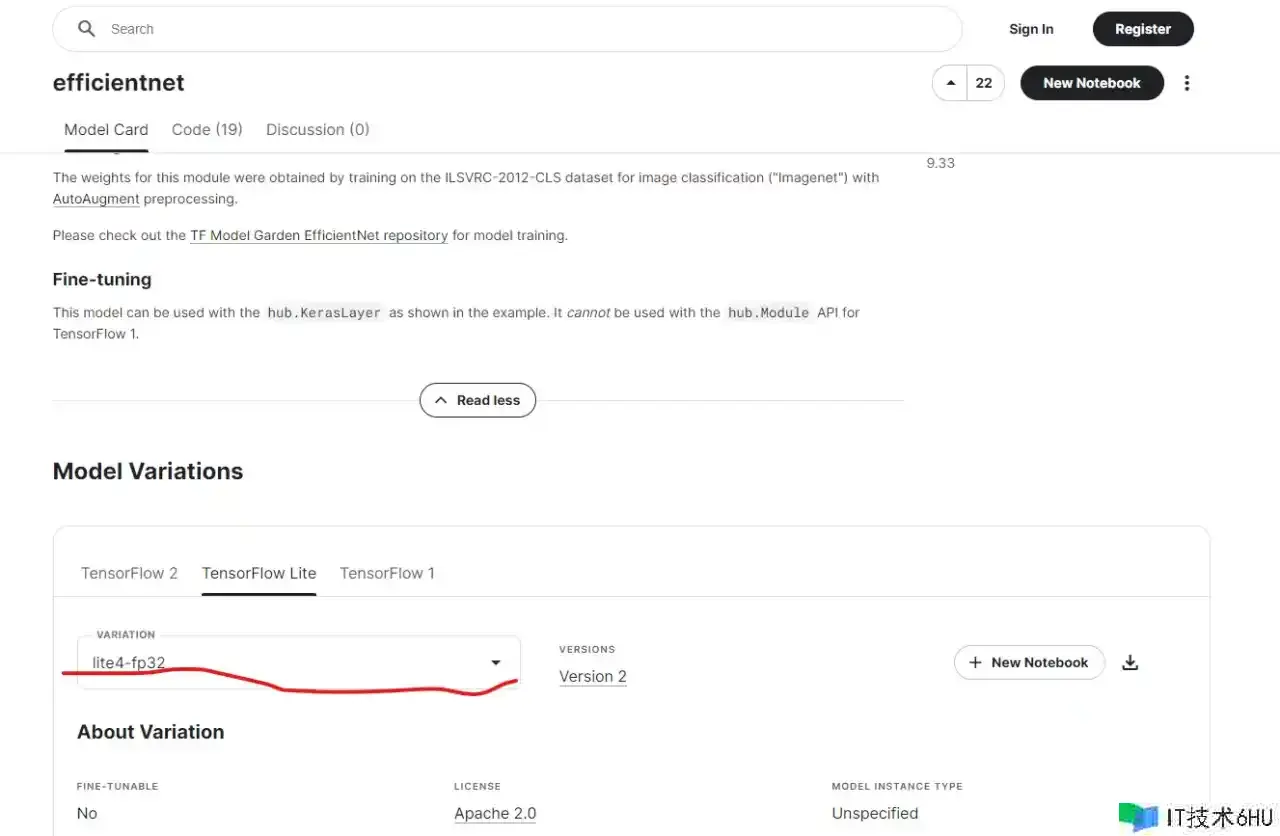Open the three-dot more options menu

(1187, 83)
